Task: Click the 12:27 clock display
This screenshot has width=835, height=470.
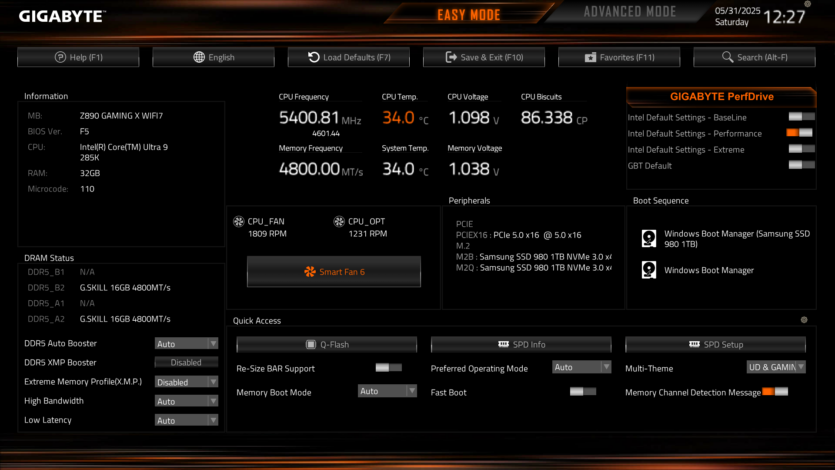Action: [784, 17]
